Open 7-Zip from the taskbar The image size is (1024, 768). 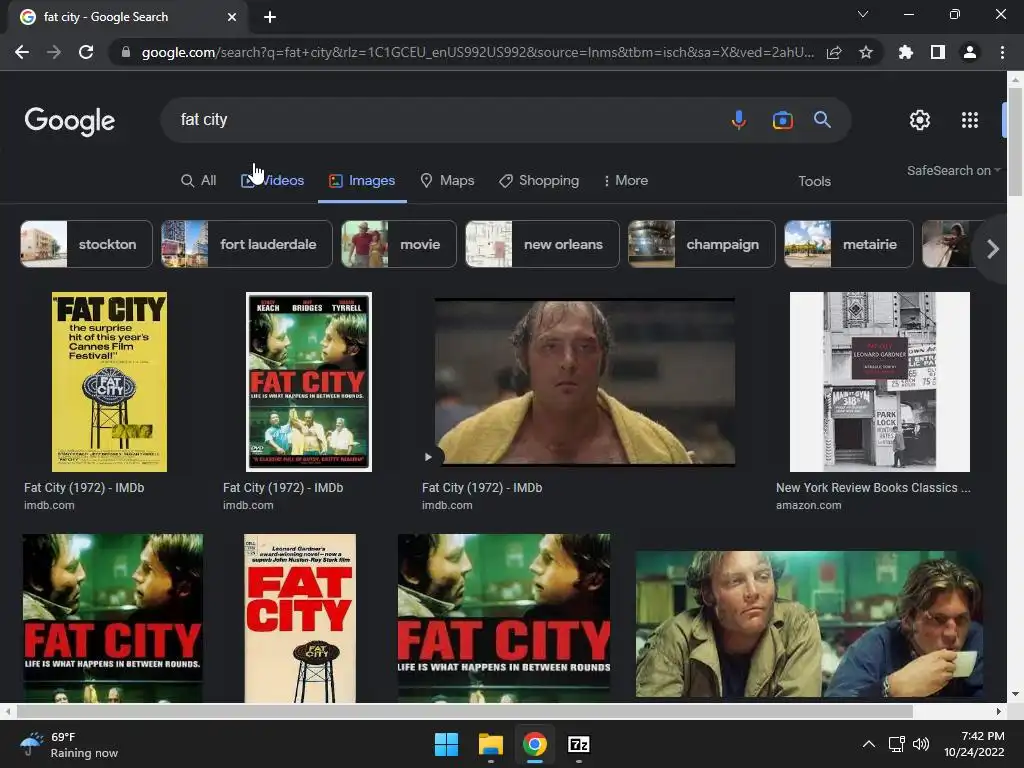579,744
